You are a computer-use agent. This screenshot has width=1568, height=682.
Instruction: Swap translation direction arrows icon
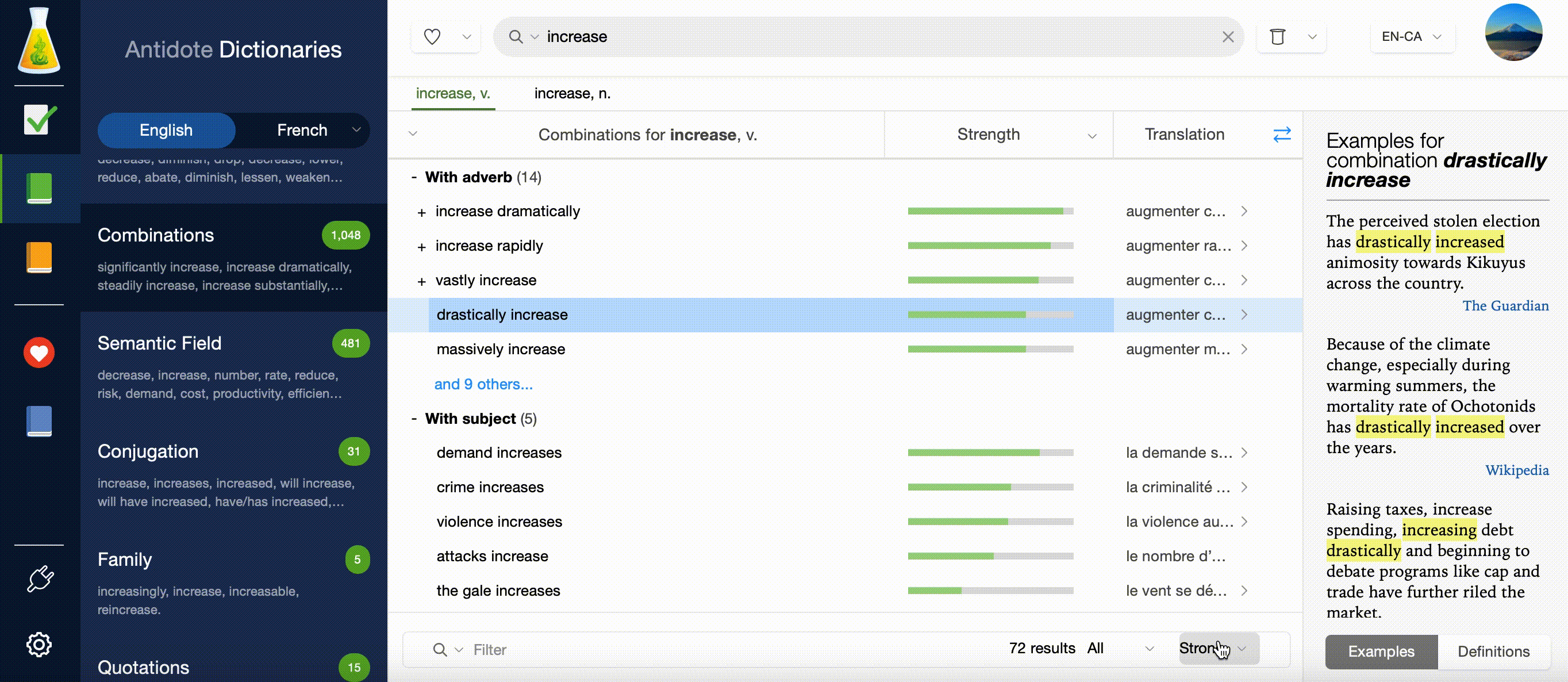1282,135
